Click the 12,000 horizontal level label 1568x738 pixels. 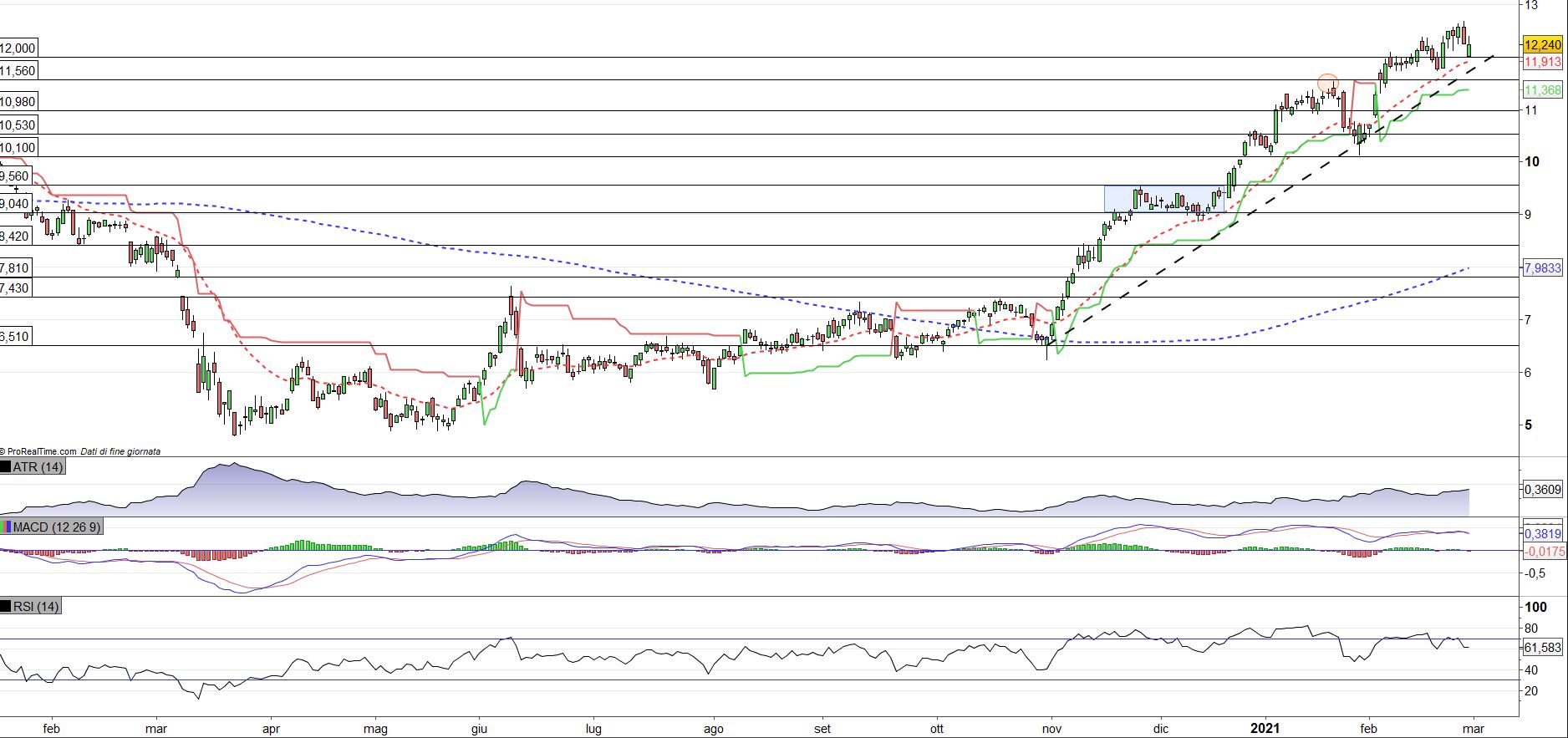18,48
